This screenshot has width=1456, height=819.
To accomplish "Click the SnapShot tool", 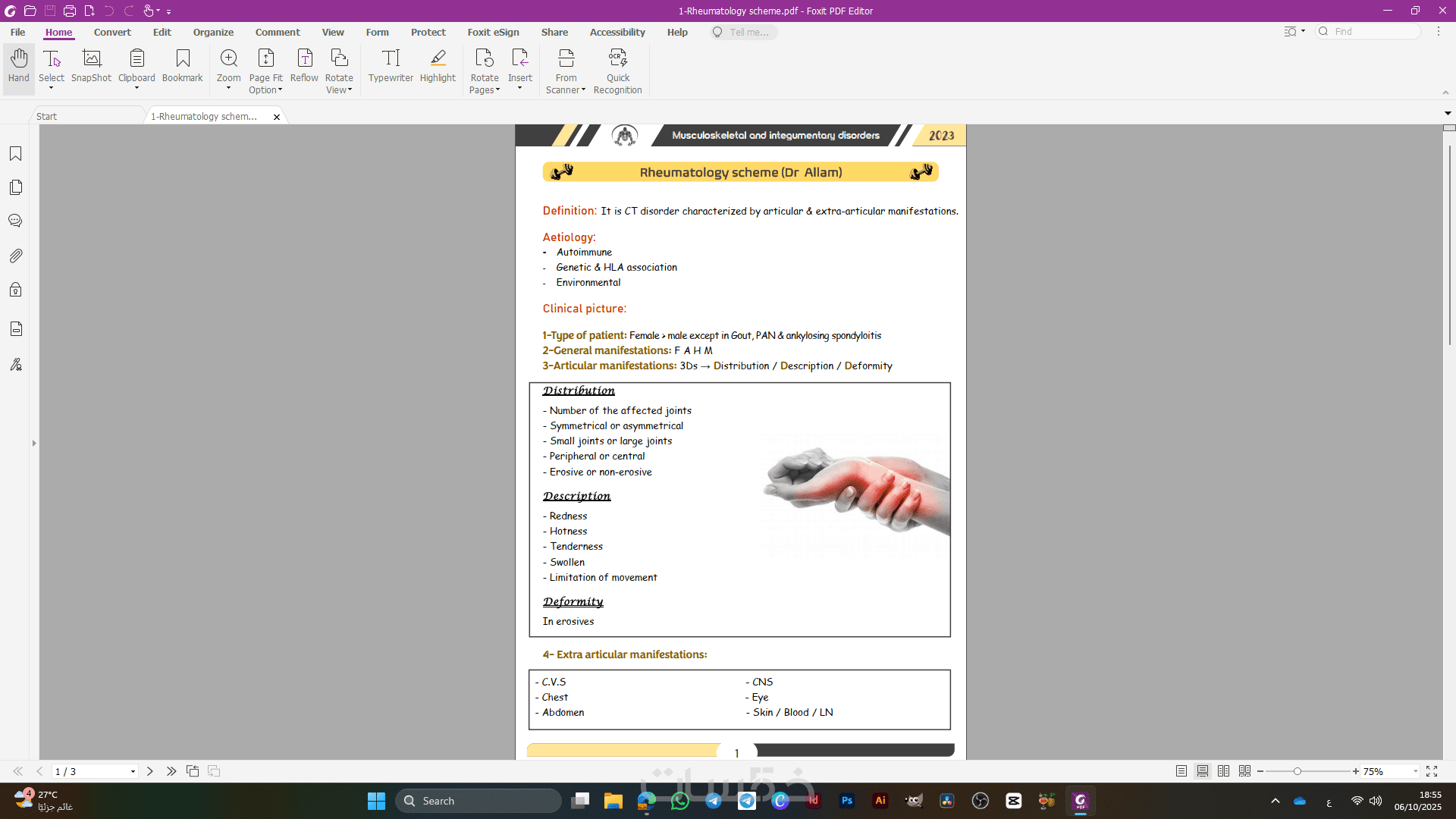I will [91, 66].
